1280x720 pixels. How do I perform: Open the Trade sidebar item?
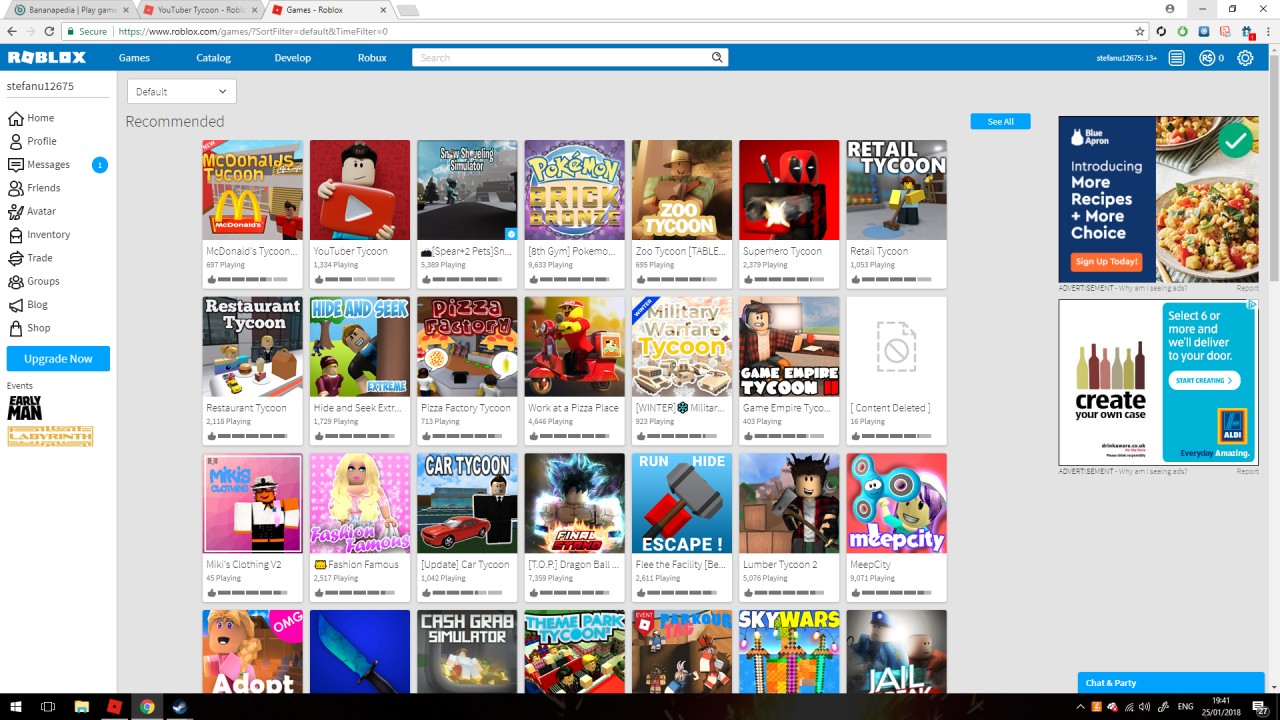[x=40, y=258]
